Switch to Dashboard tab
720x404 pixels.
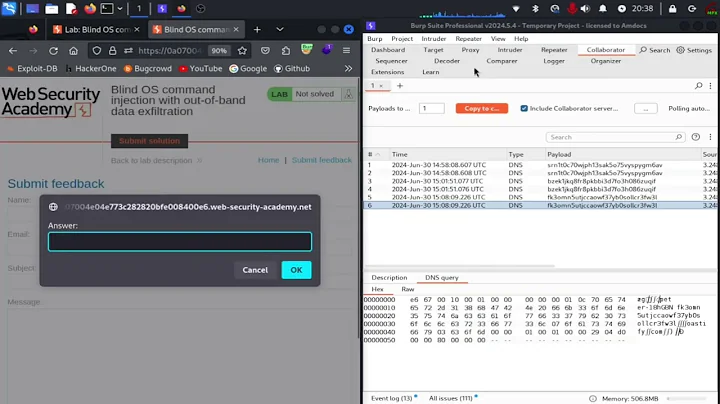tap(388, 50)
